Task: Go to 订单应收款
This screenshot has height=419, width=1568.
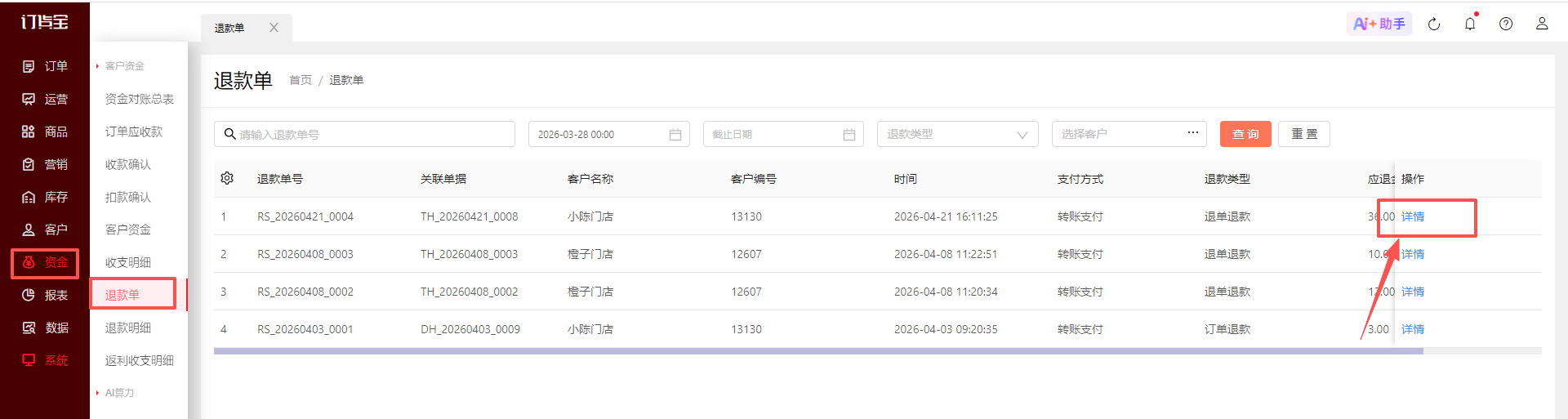Action: click(134, 131)
